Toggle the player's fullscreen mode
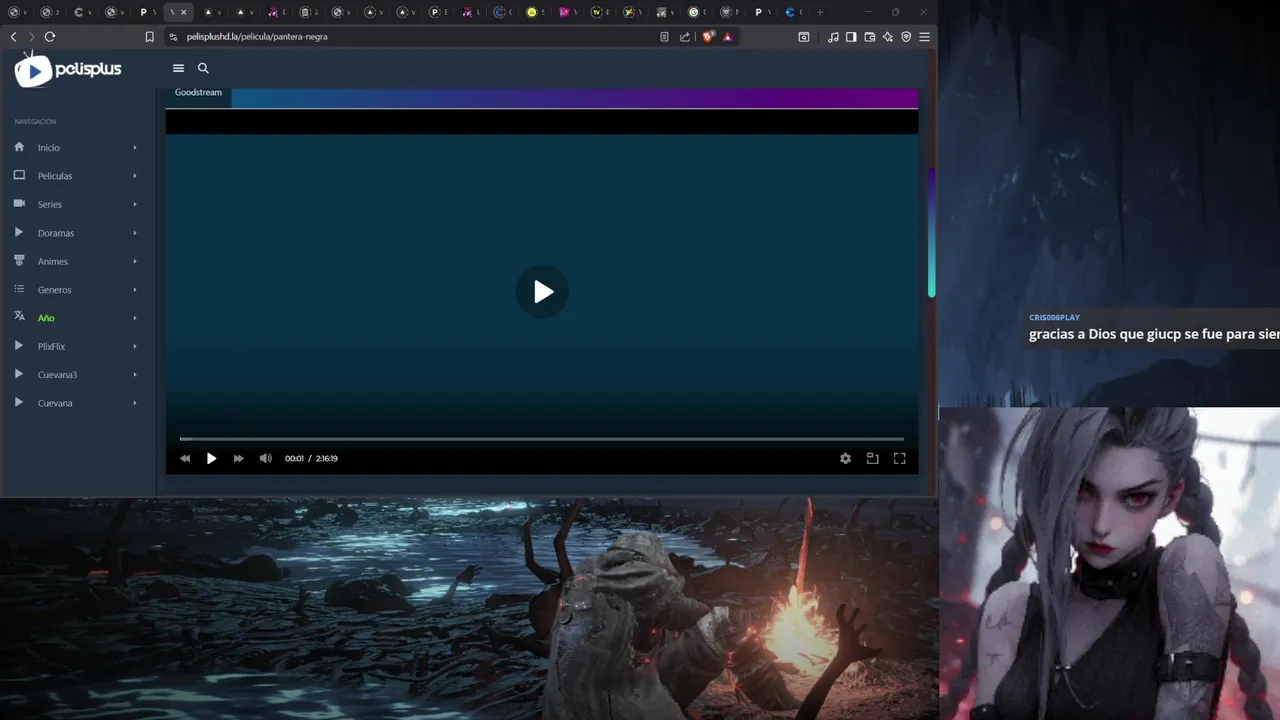This screenshot has height=720, width=1280. 899,458
